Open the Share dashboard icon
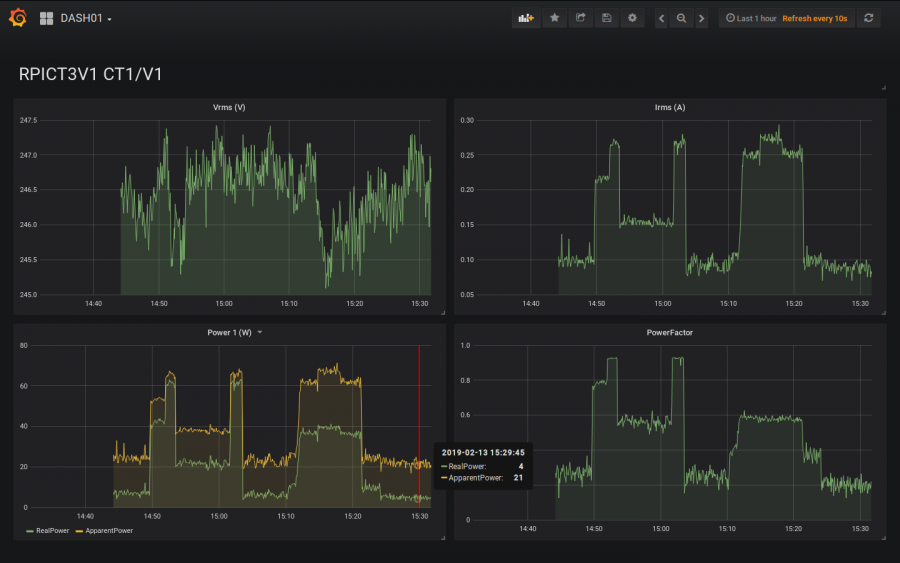The width and height of the screenshot is (900, 563). tap(580, 18)
